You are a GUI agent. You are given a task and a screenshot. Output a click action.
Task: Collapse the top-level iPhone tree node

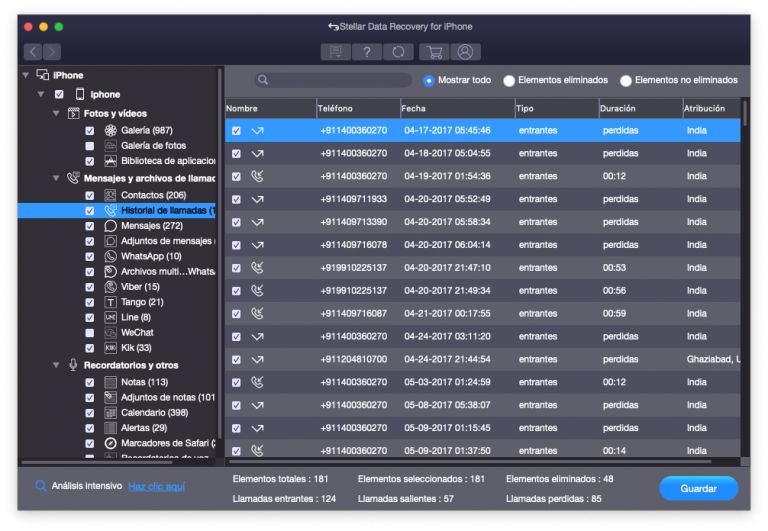(25, 75)
